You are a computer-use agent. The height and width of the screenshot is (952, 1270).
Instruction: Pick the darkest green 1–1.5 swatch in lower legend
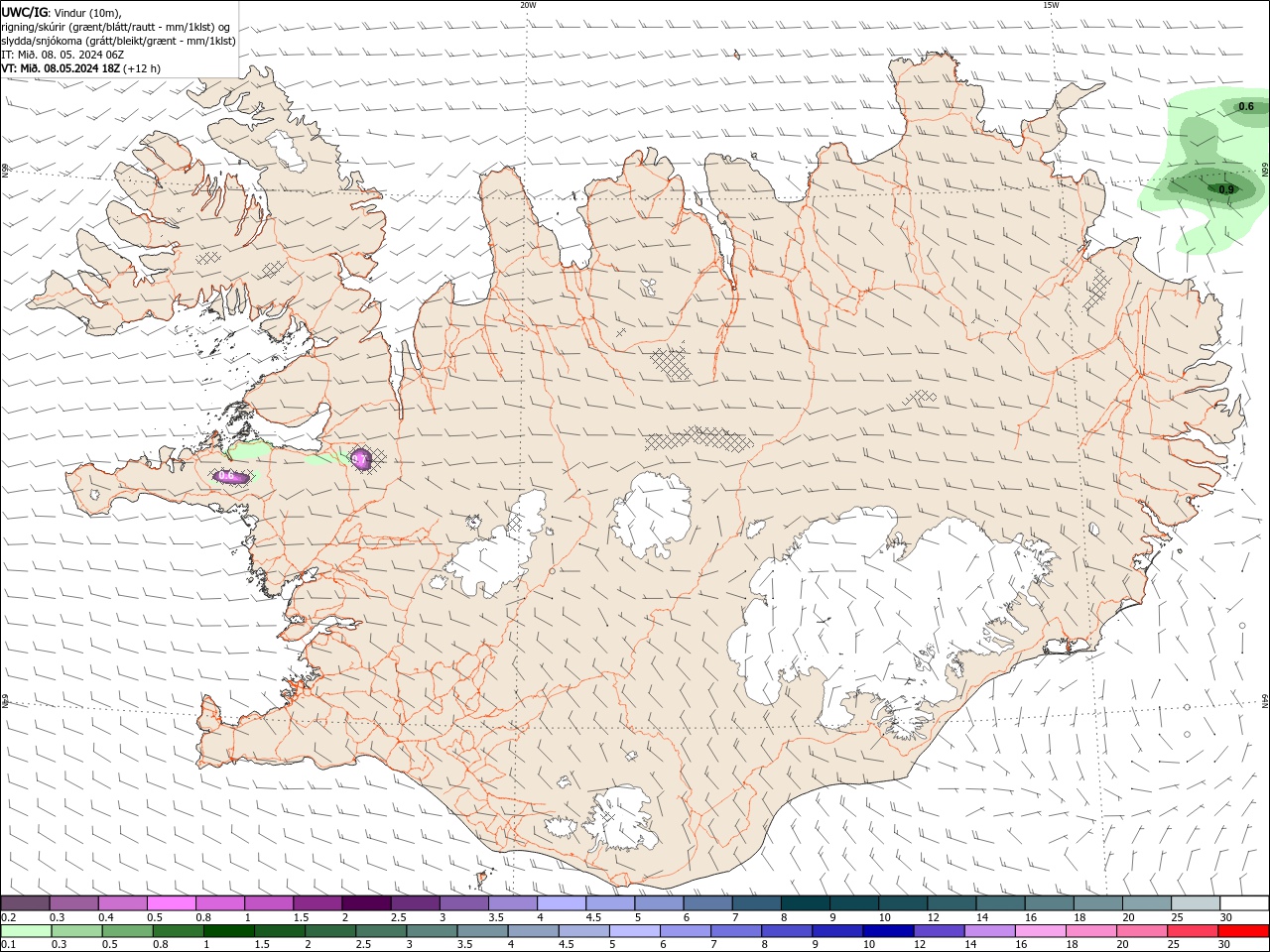(227, 931)
